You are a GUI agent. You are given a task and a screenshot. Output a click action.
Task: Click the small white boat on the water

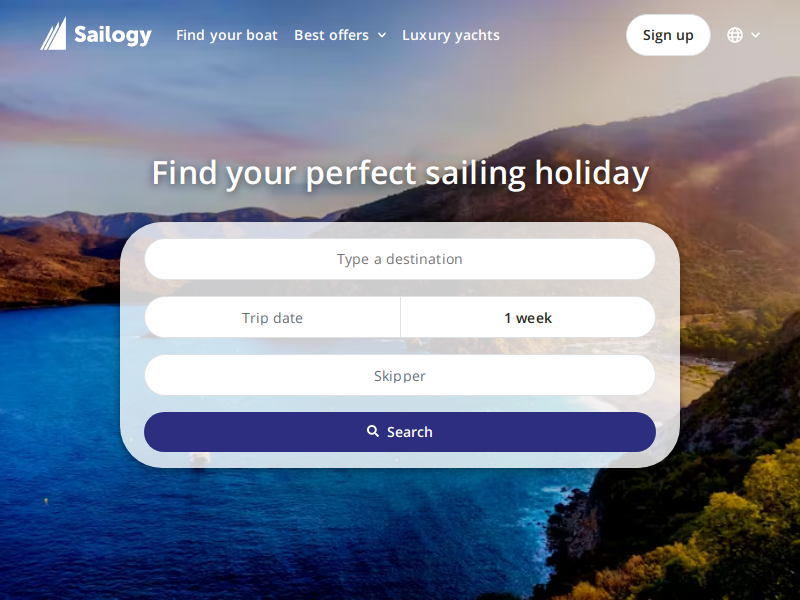(x=199, y=458)
